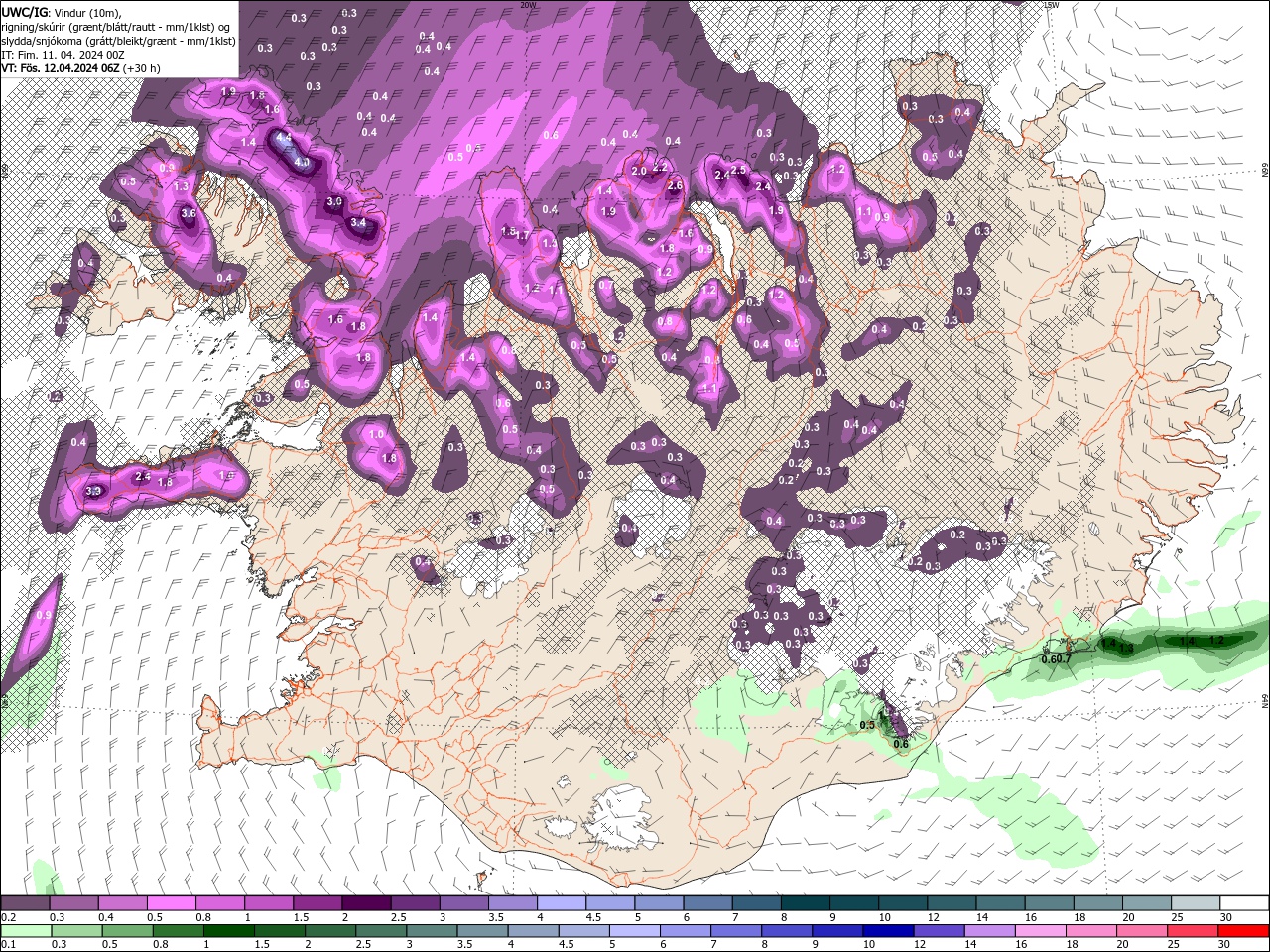Click the 1.0 snowfall value on the map
This screenshot has width=1270, height=952.
(x=376, y=434)
